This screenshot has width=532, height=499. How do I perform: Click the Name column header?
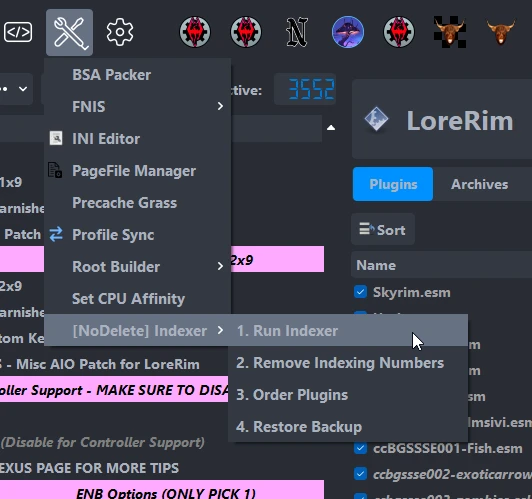441,265
